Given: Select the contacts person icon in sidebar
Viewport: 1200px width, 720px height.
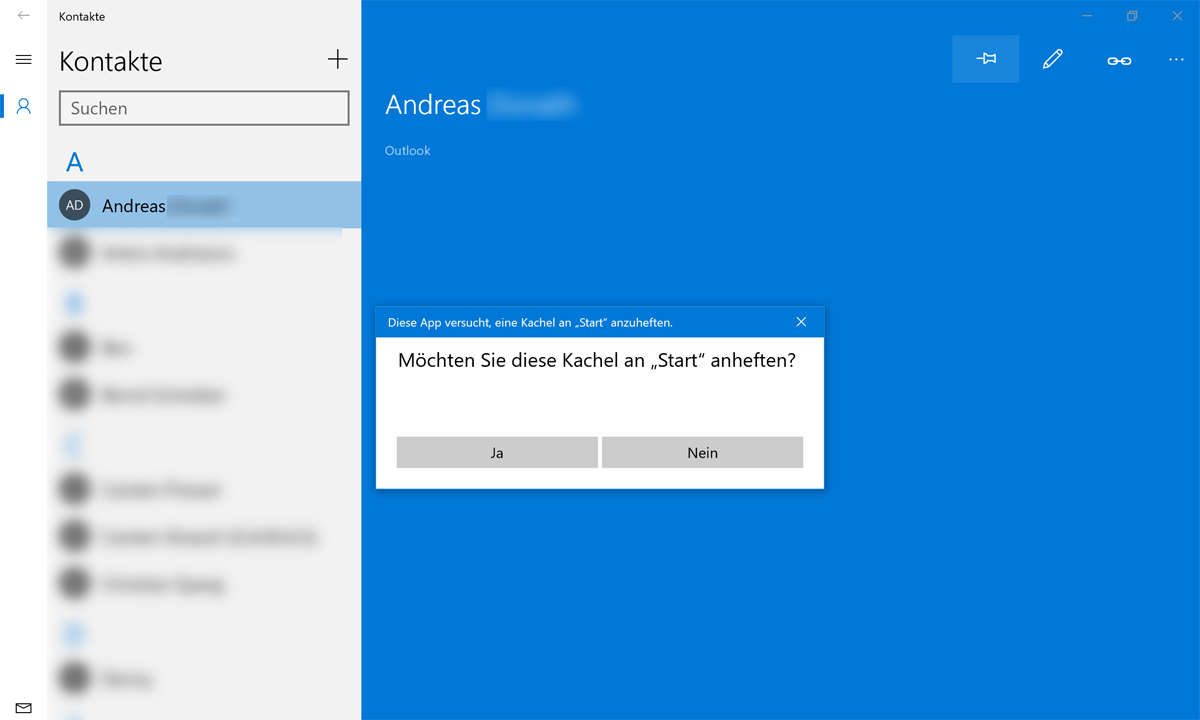Looking at the screenshot, I should (x=23, y=105).
